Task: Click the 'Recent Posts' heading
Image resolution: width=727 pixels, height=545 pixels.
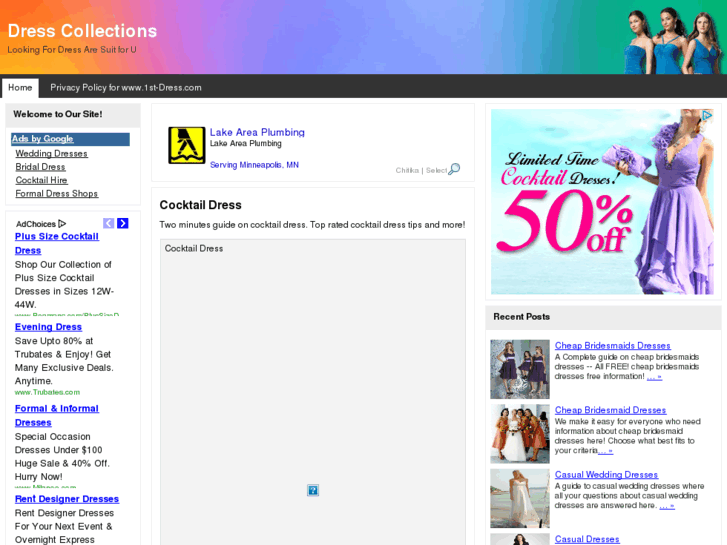Action: tap(522, 317)
